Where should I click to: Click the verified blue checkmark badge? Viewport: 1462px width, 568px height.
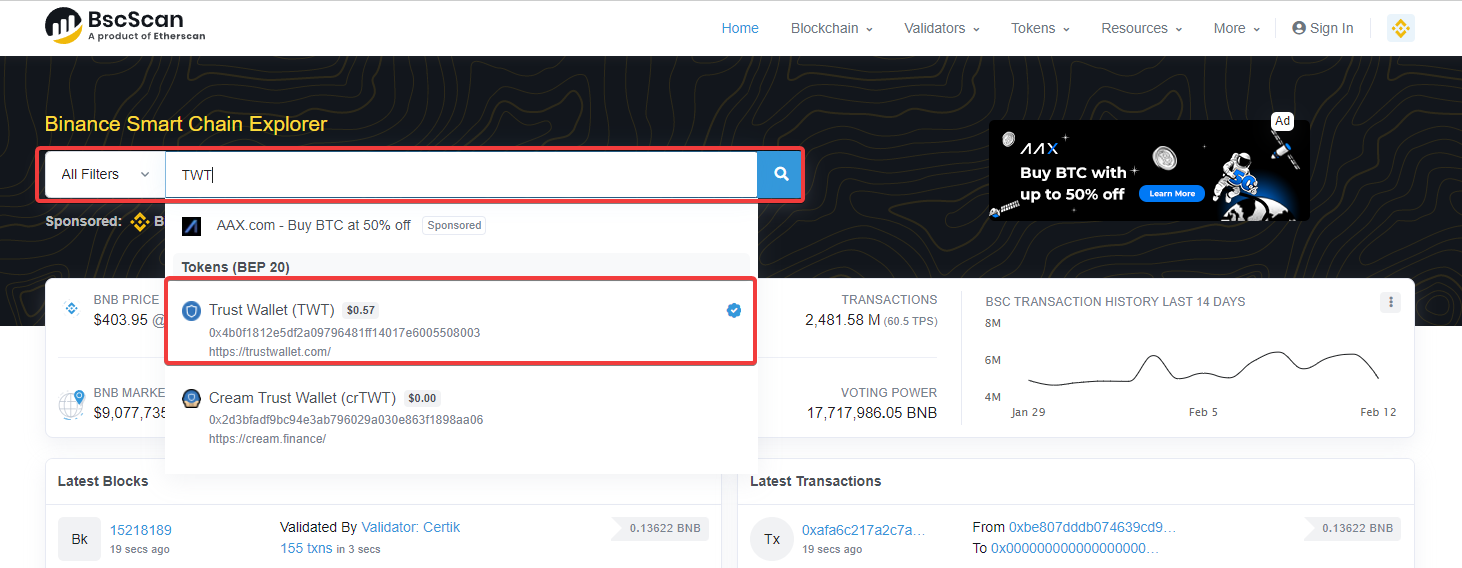click(734, 311)
